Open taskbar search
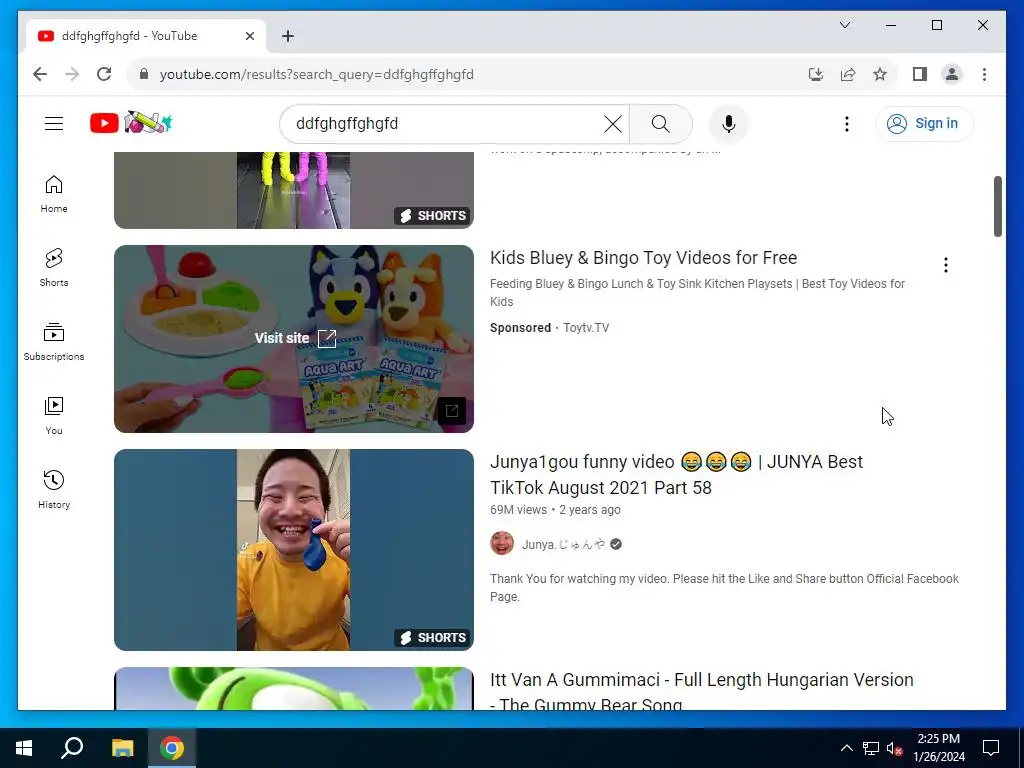This screenshot has width=1024, height=768. point(72,748)
